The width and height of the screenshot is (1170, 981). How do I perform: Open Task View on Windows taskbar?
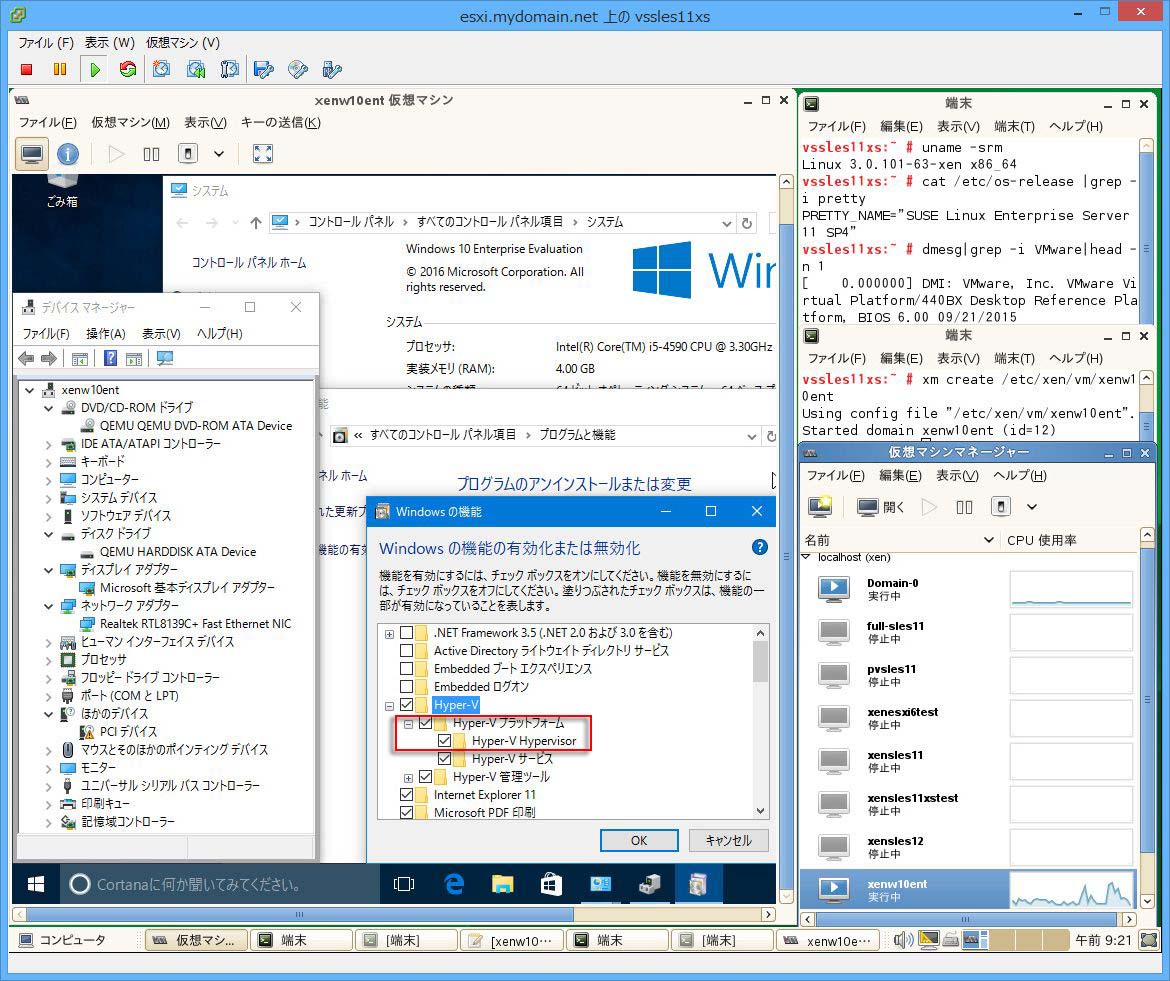[x=404, y=884]
